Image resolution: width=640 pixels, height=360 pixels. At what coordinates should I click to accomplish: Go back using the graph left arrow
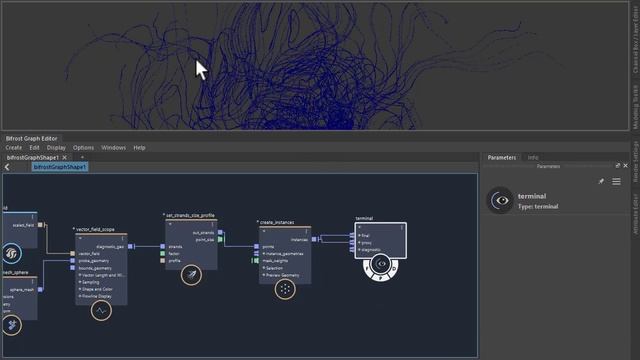click(7, 167)
